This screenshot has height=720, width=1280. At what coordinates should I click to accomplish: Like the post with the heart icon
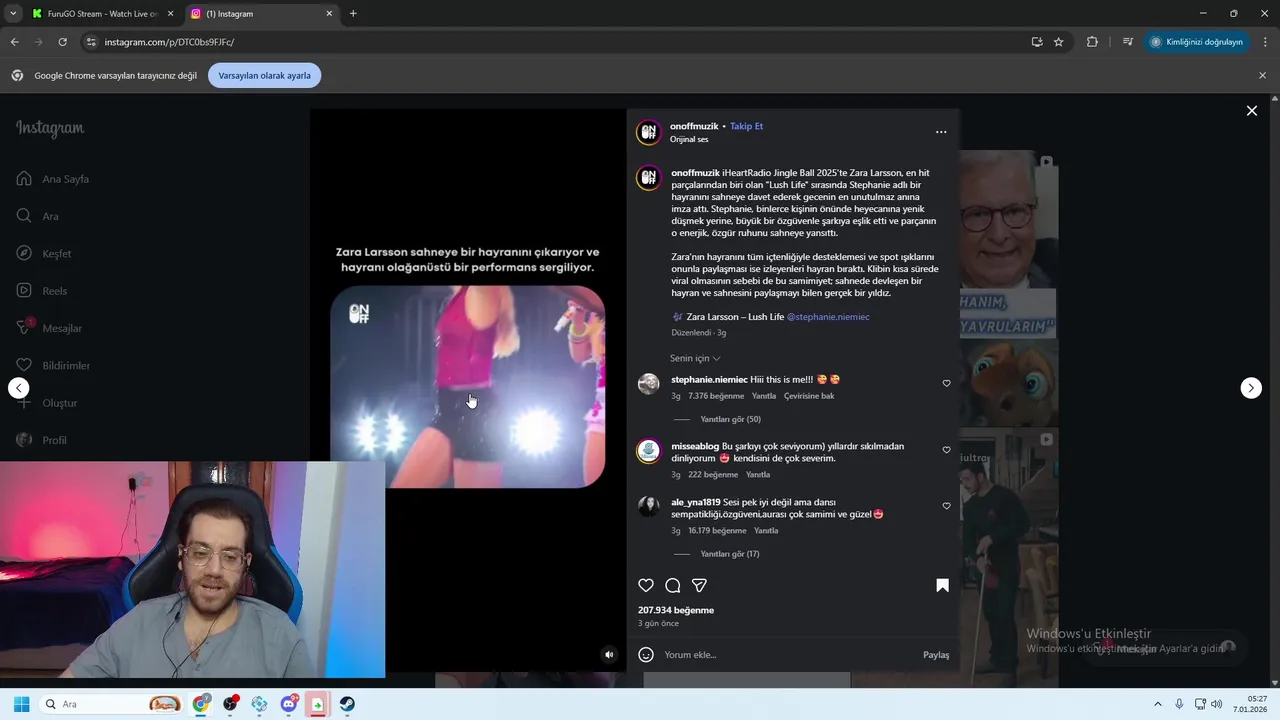coord(646,585)
